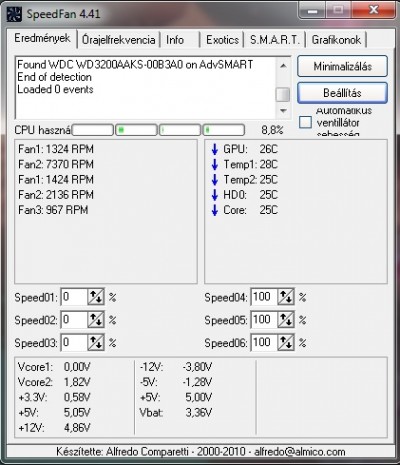Click the 8,8% CPU usage value

point(272,130)
